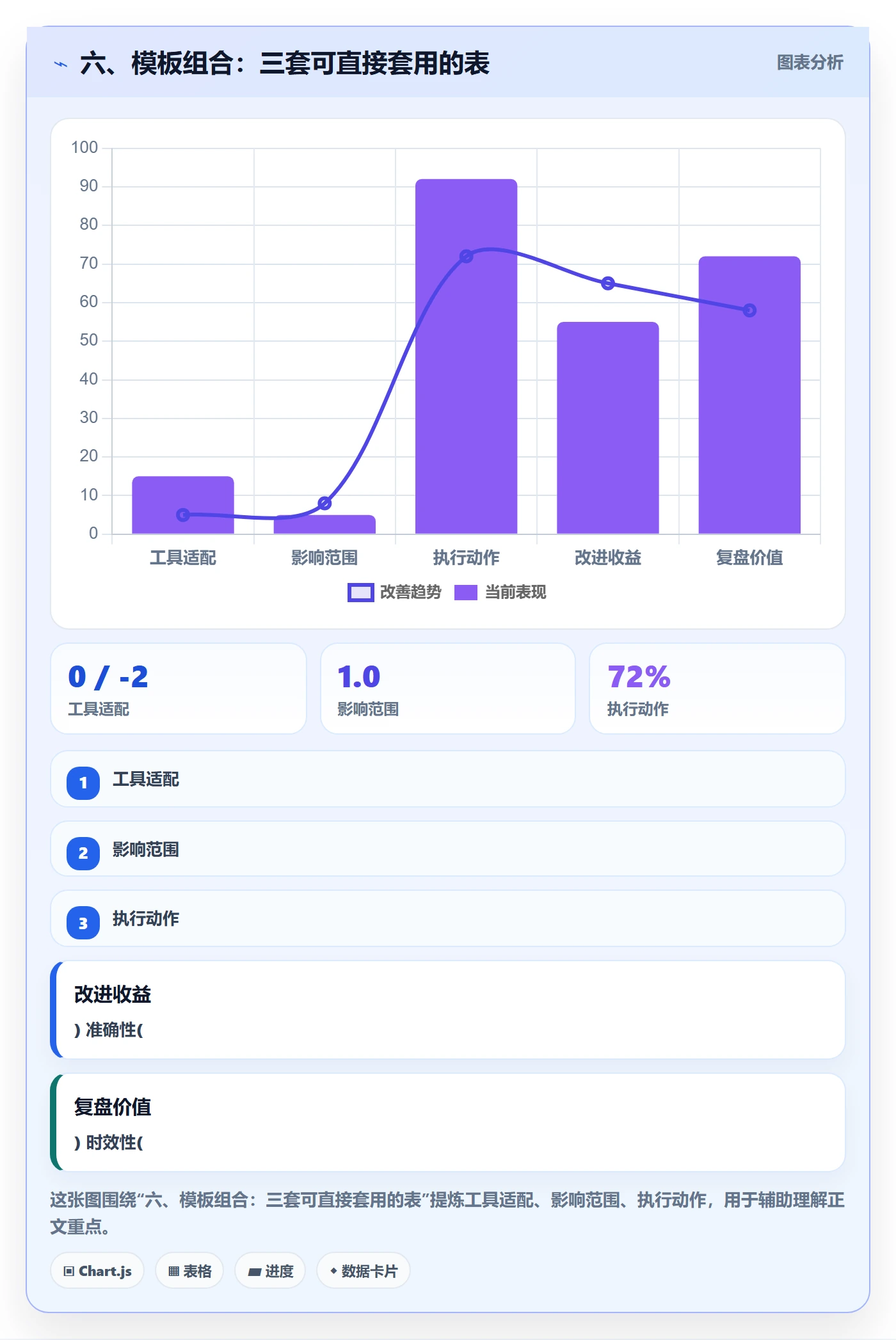Select list row 执行动作
The image size is (896, 1340).
pos(448,919)
